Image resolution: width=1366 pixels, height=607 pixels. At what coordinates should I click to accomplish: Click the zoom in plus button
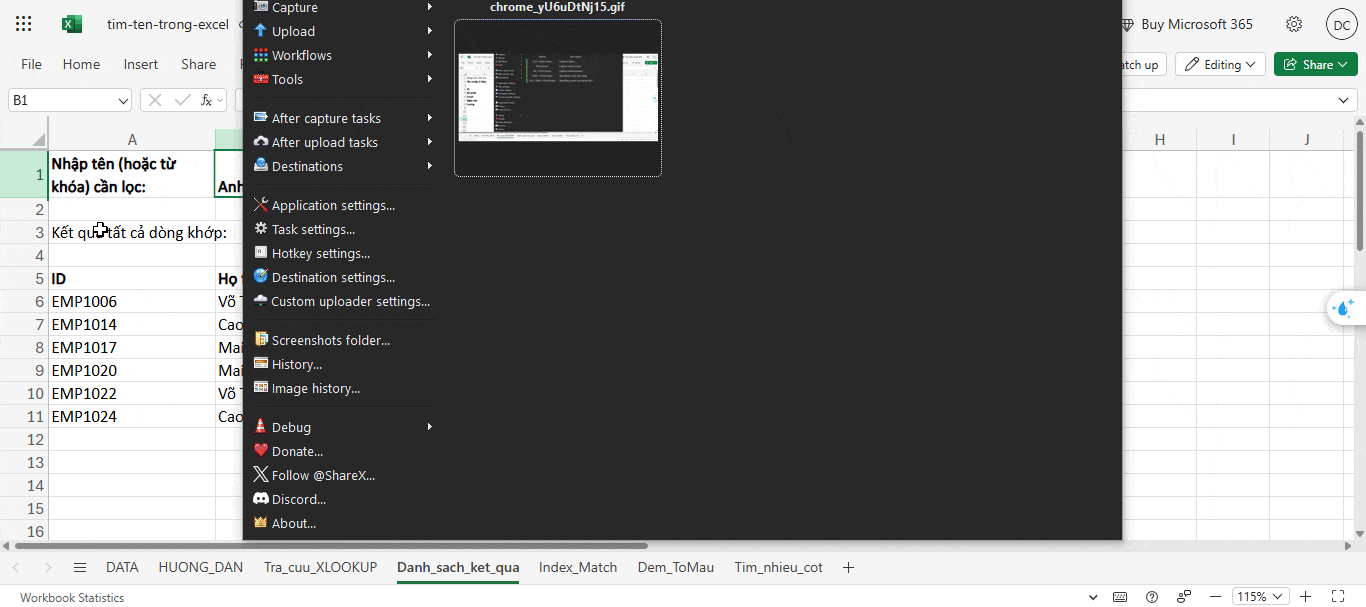[x=1305, y=597]
